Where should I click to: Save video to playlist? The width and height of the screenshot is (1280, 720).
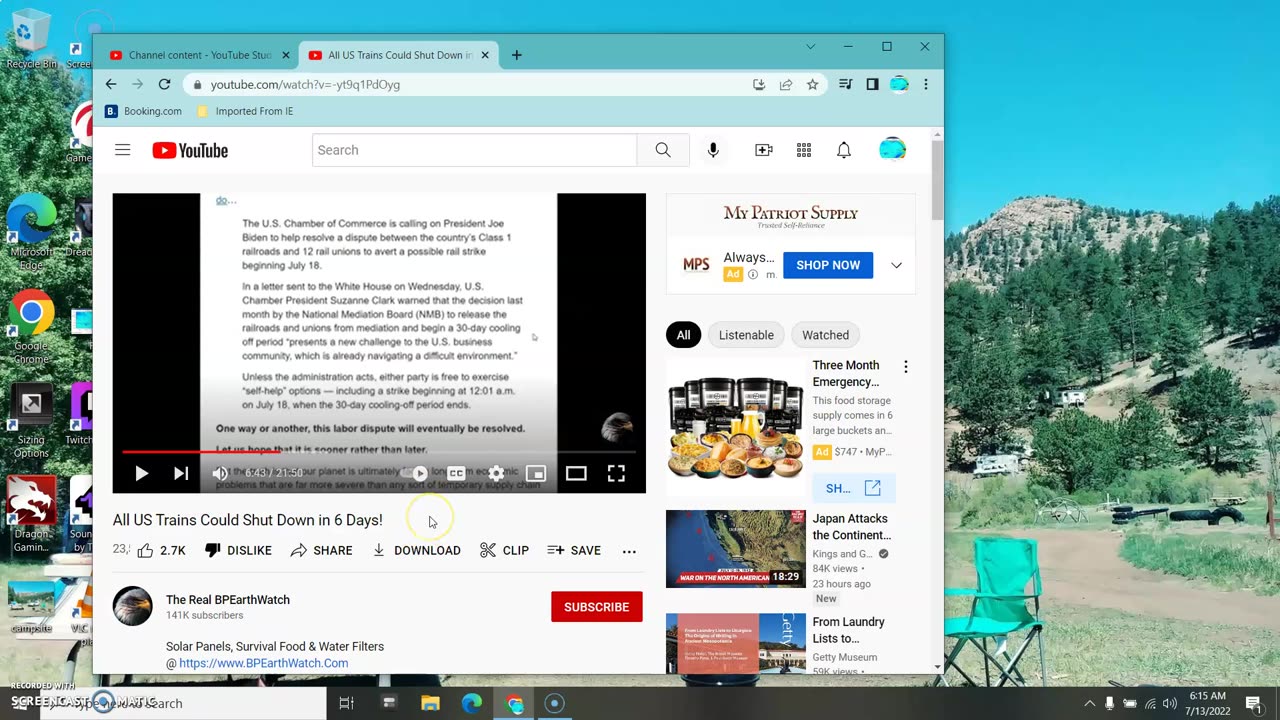pos(574,550)
